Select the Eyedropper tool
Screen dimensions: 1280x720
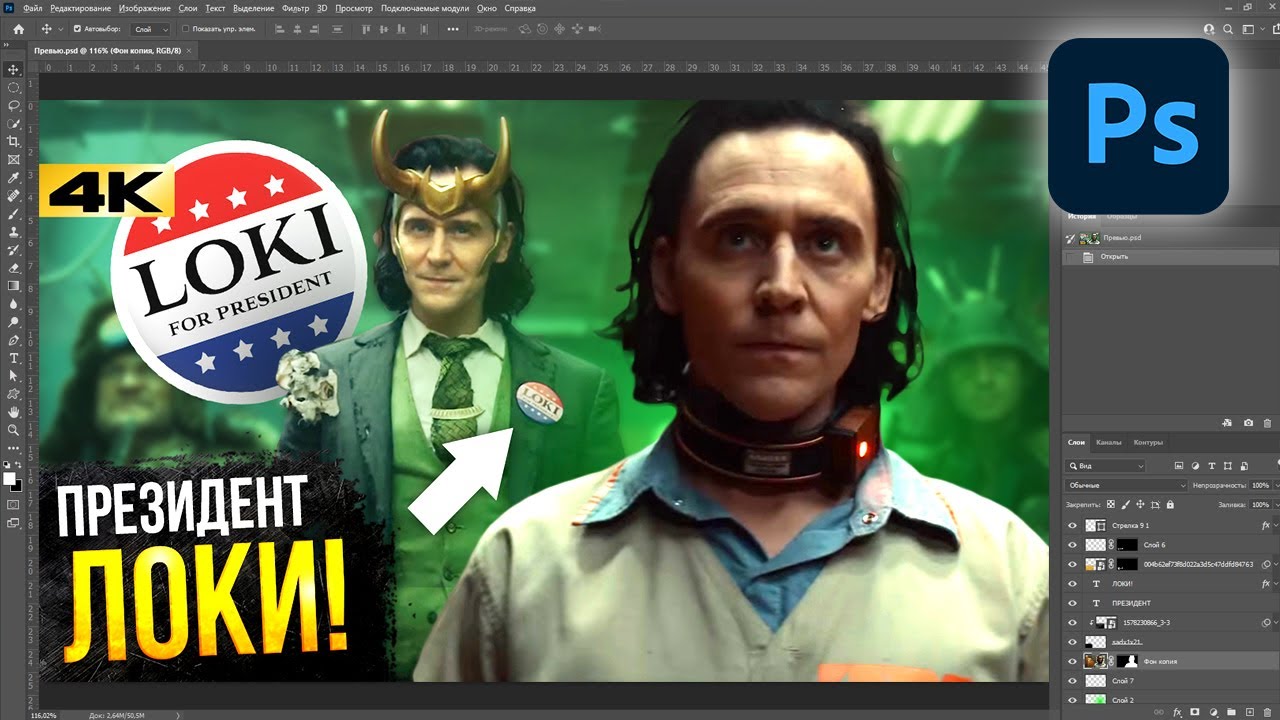[14, 177]
